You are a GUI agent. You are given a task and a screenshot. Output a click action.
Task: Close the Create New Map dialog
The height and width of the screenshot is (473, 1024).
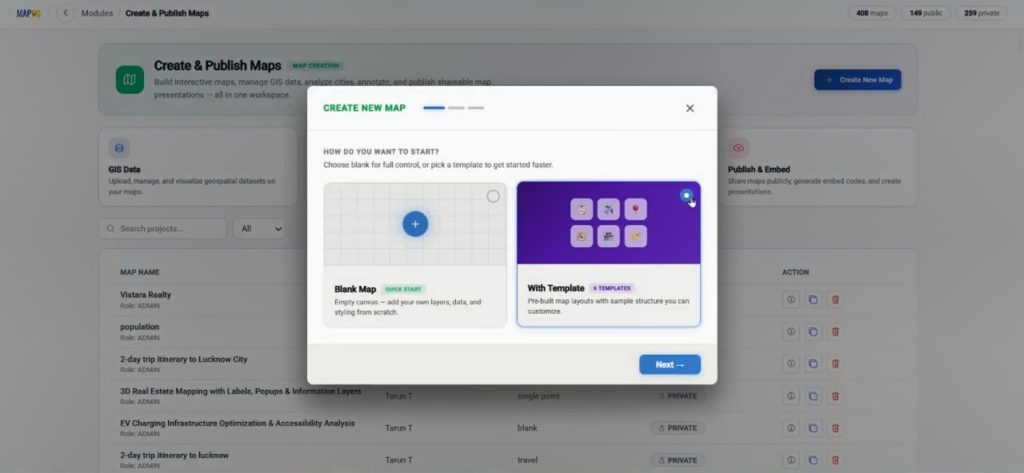(690, 108)
